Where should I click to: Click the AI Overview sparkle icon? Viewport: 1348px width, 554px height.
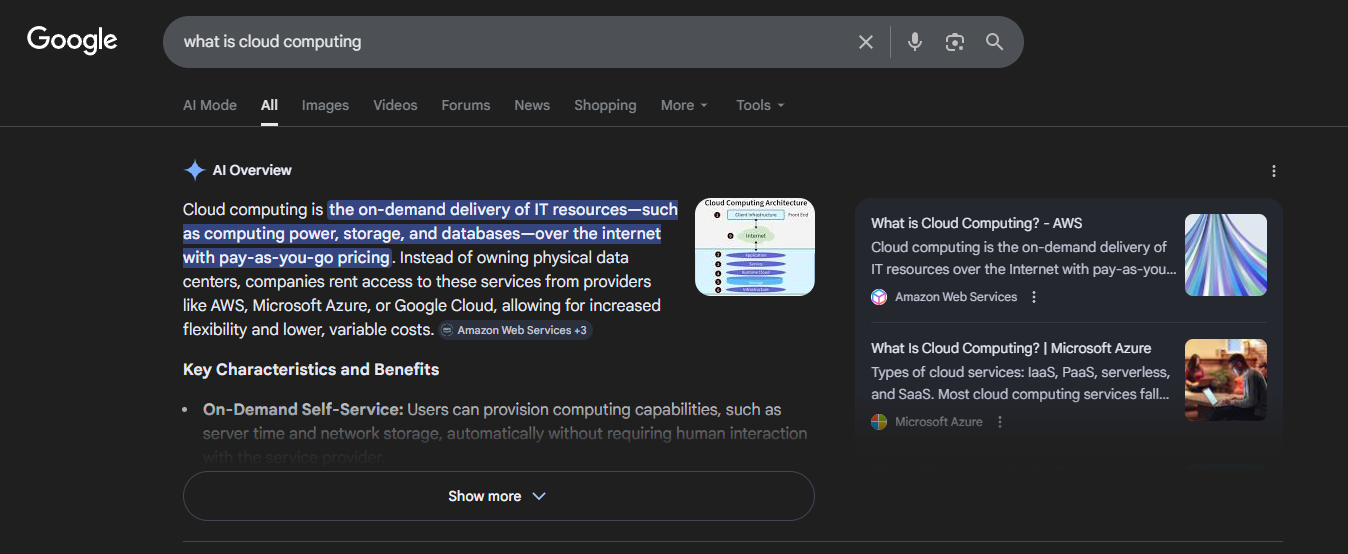tap(194, 170)
